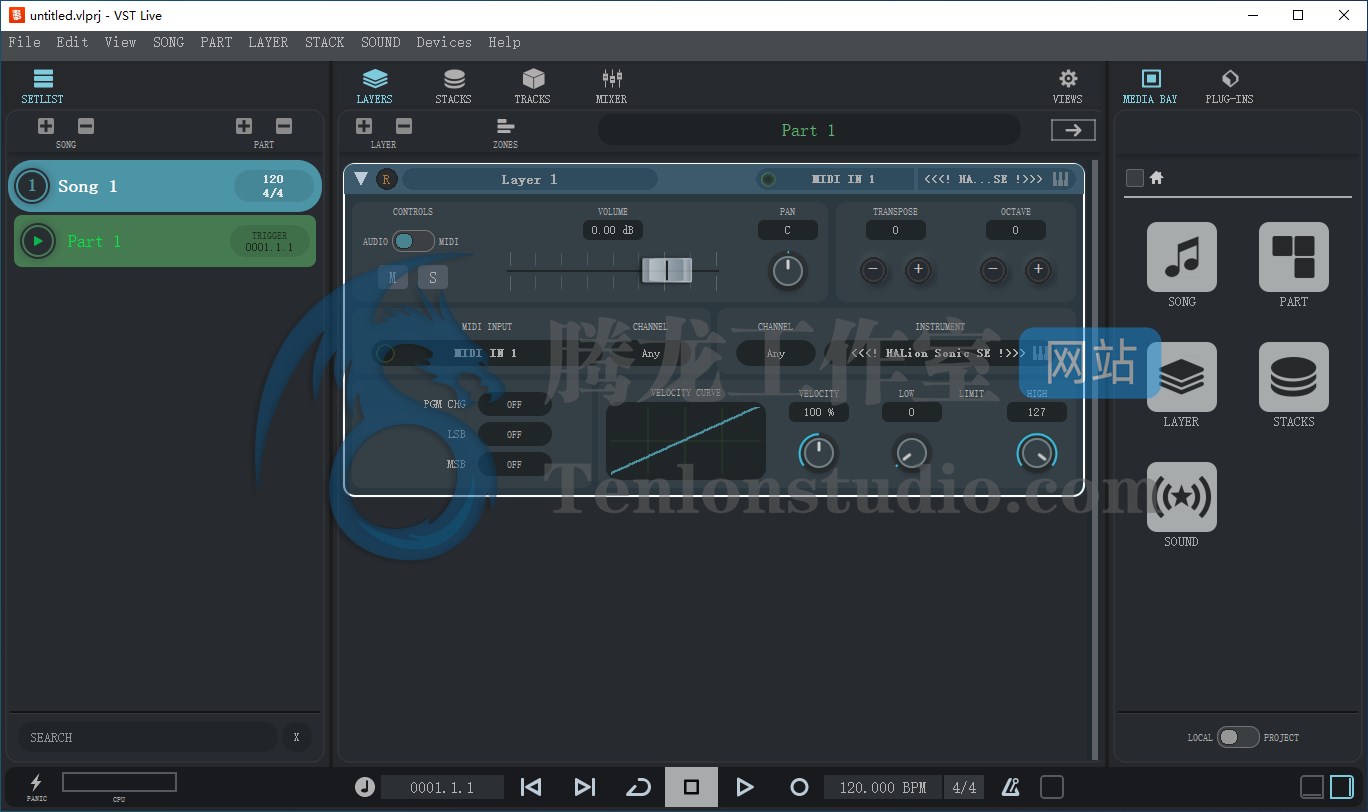Remove layer with minus icon
This screenshot has height=812, width=1368.
click(404, 126)
